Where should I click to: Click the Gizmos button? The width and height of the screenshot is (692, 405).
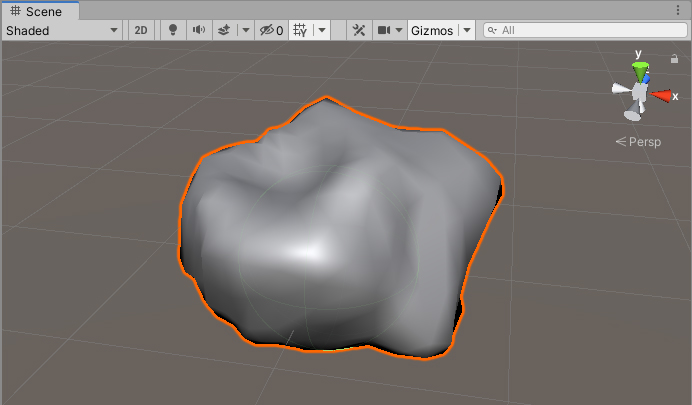tap(432, 30)
